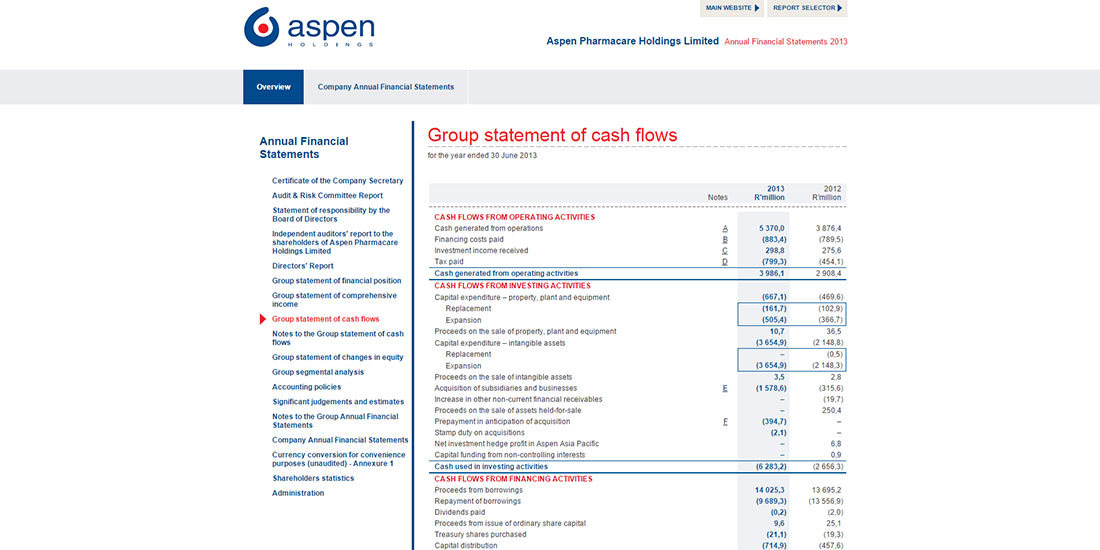Click the Aspen Pharmacare Holdings Limited title
The height and width of the screenshot is (550, 1100).
pos(633,41)
